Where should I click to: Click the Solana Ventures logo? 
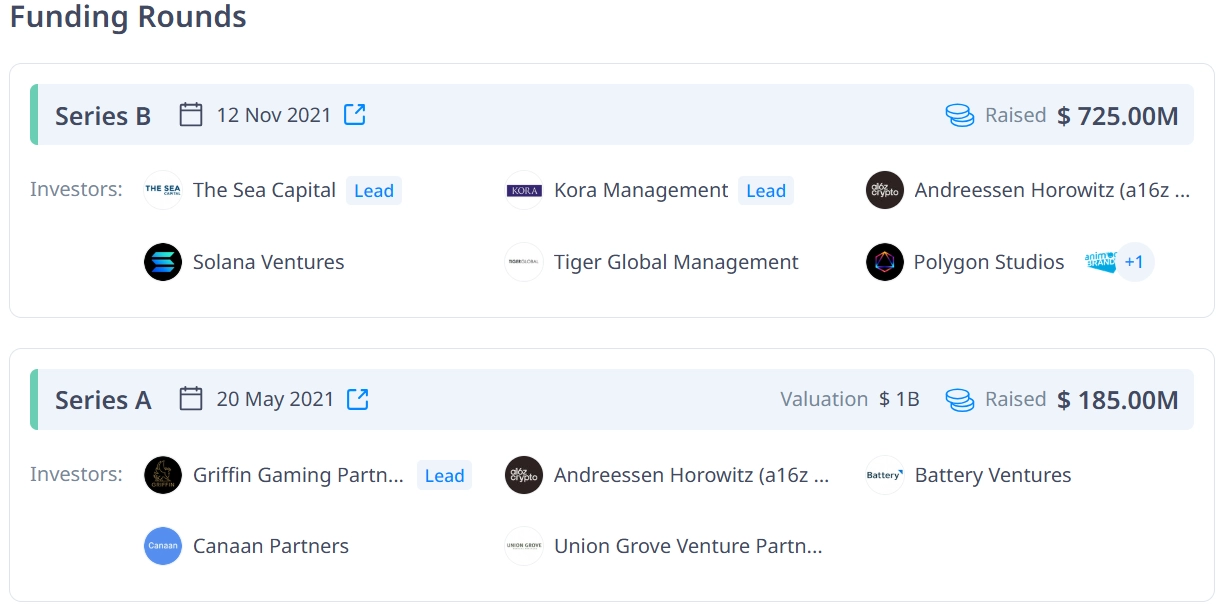point(163,262)
